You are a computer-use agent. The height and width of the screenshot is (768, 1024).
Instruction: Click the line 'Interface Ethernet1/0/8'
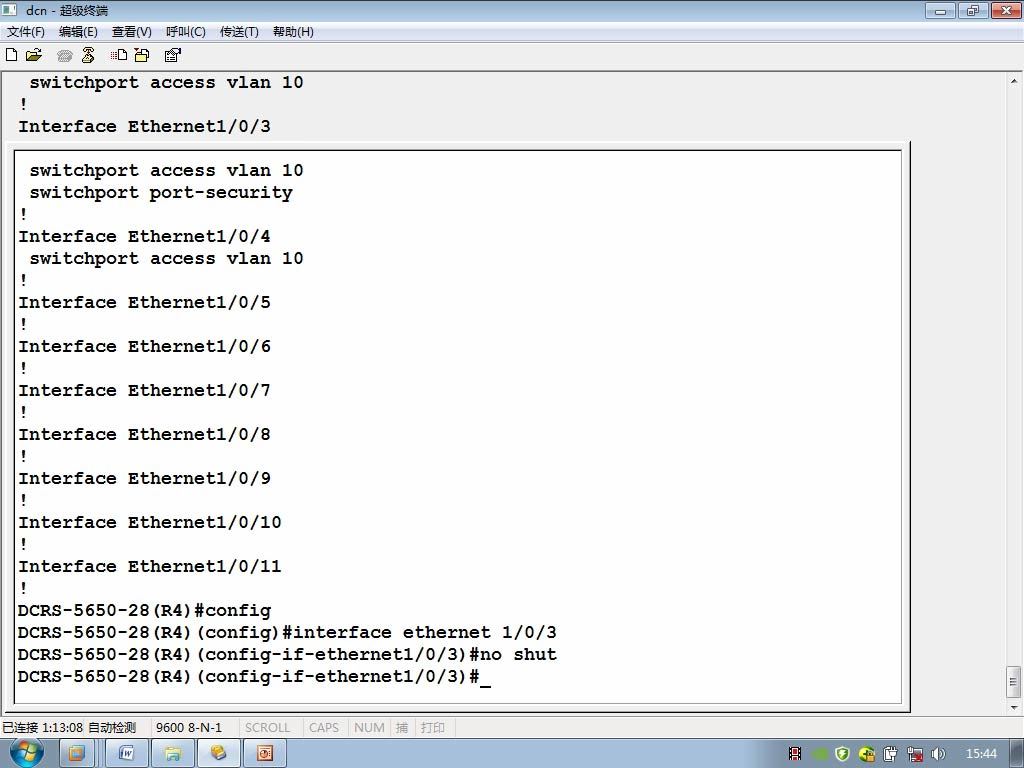pos(144,434)
